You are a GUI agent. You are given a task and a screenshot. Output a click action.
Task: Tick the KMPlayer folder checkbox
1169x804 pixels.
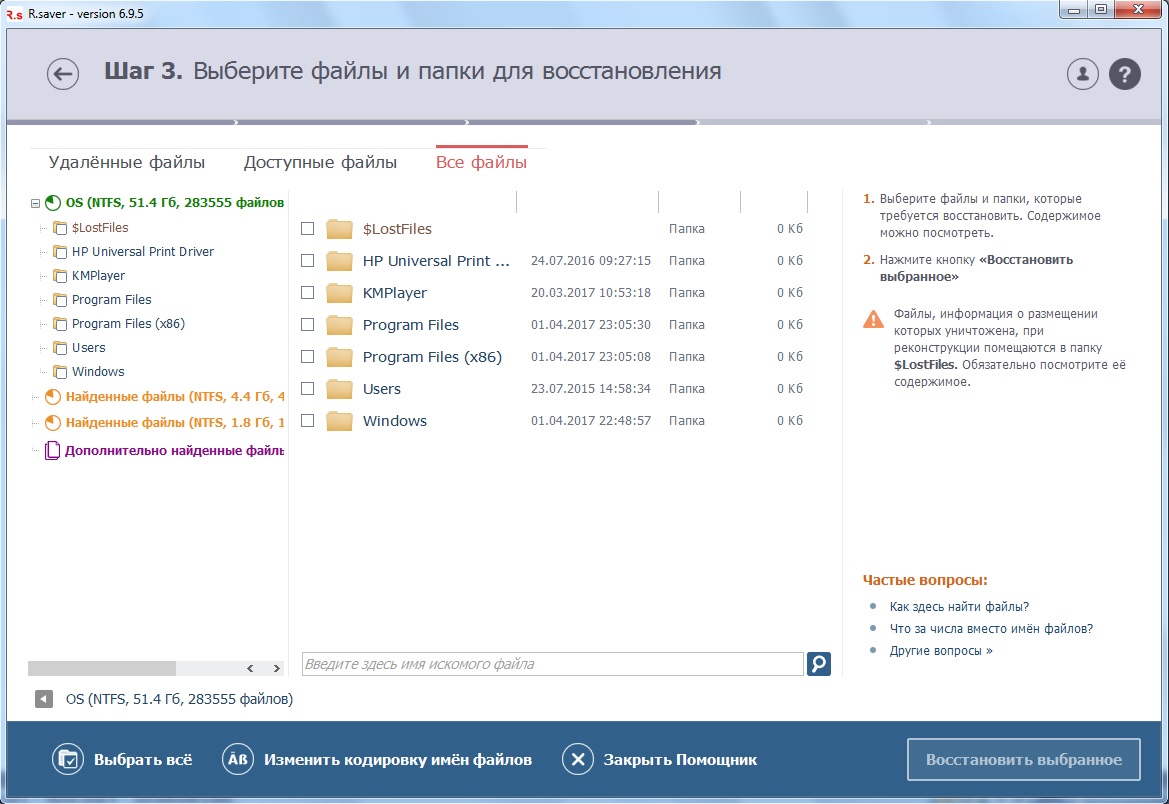tap(307, 292)
